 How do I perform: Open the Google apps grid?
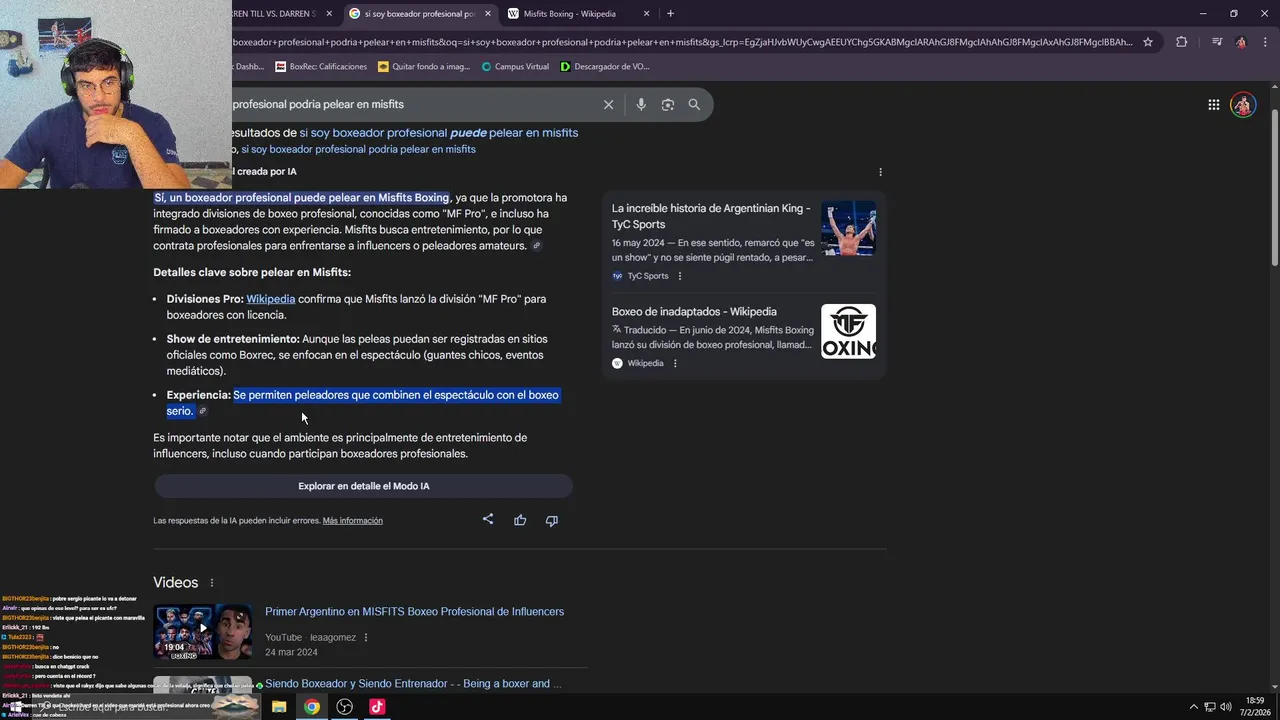[x=1213, y=104]
